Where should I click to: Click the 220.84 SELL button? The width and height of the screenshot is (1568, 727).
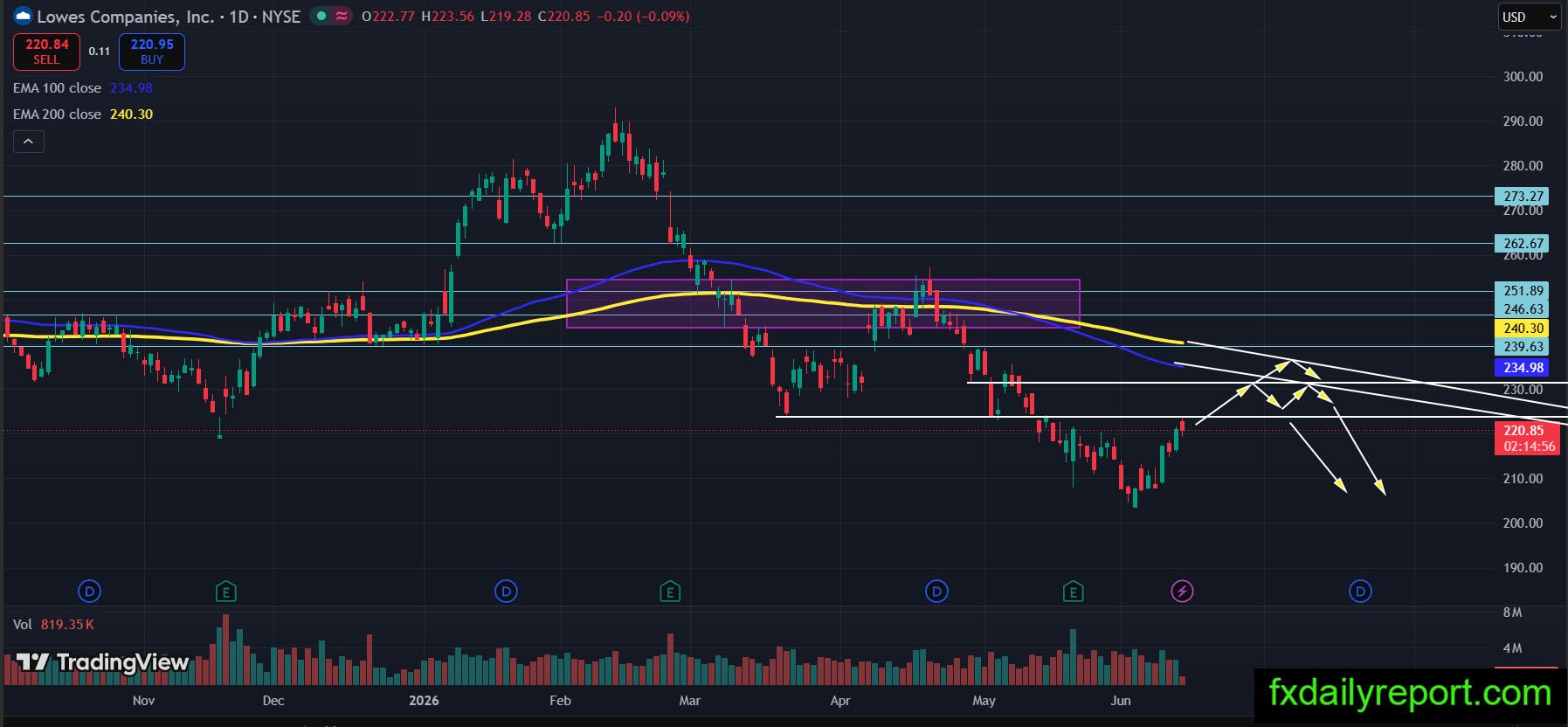click(x=46, y=52)
